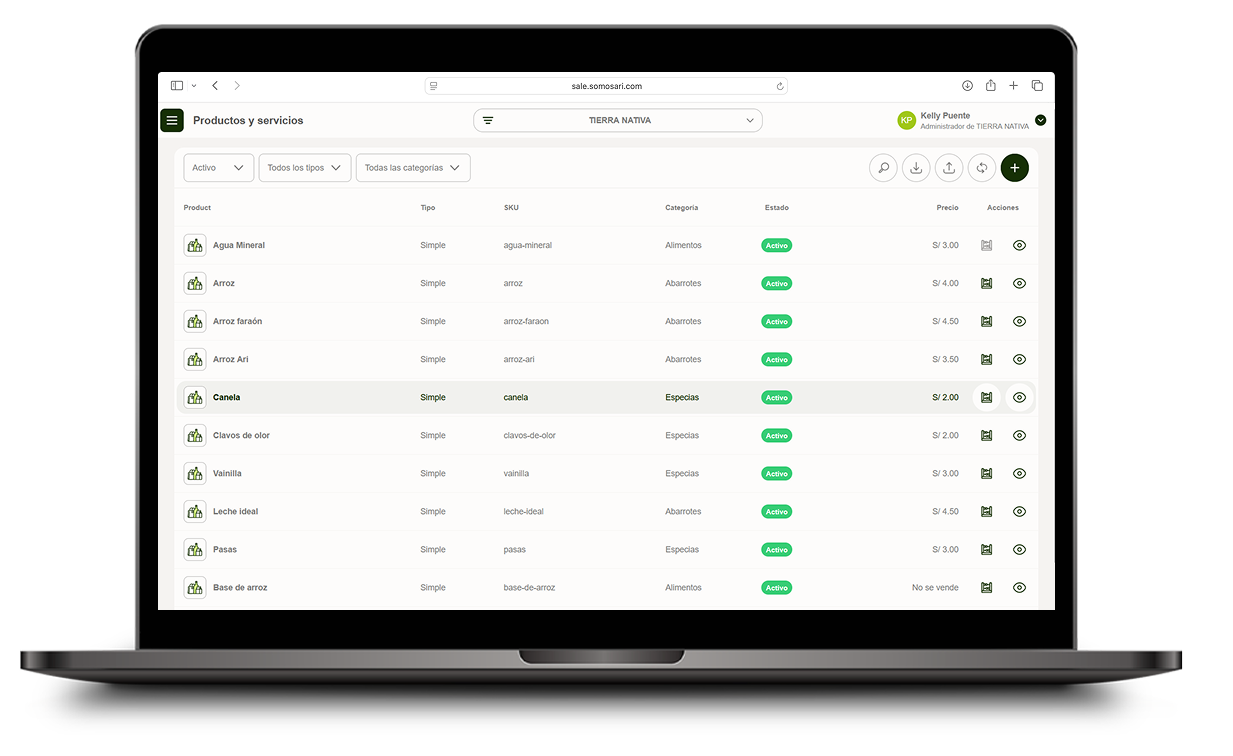1233x756 pixels.
Task: View Leche ideal with eye icon
Action: tap(1019, 511)
